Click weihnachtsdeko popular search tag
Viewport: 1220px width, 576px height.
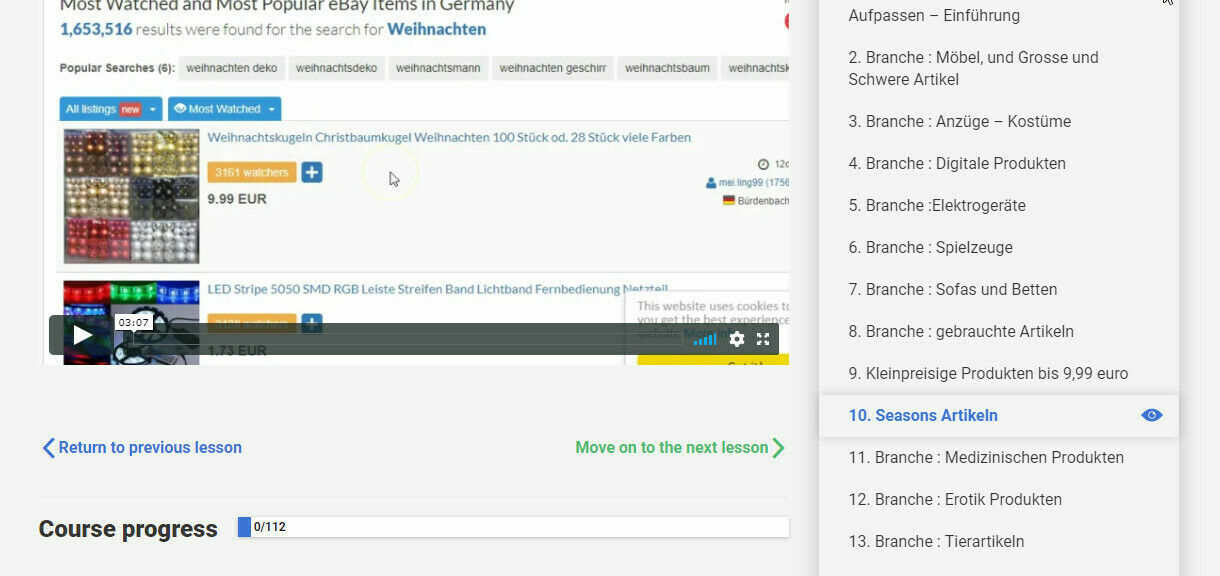click(337, 68)
